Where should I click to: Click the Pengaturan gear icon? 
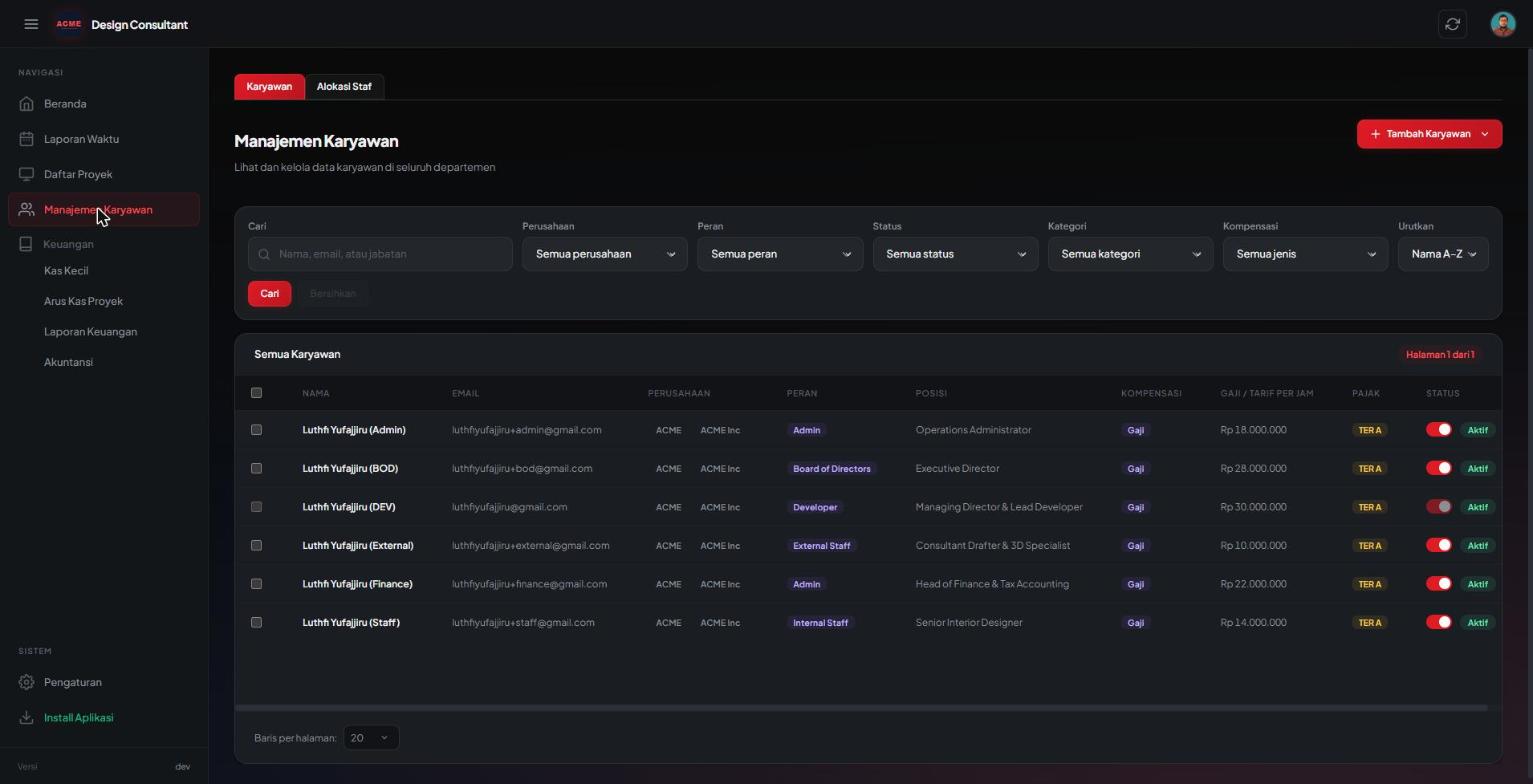coord(27,682)
